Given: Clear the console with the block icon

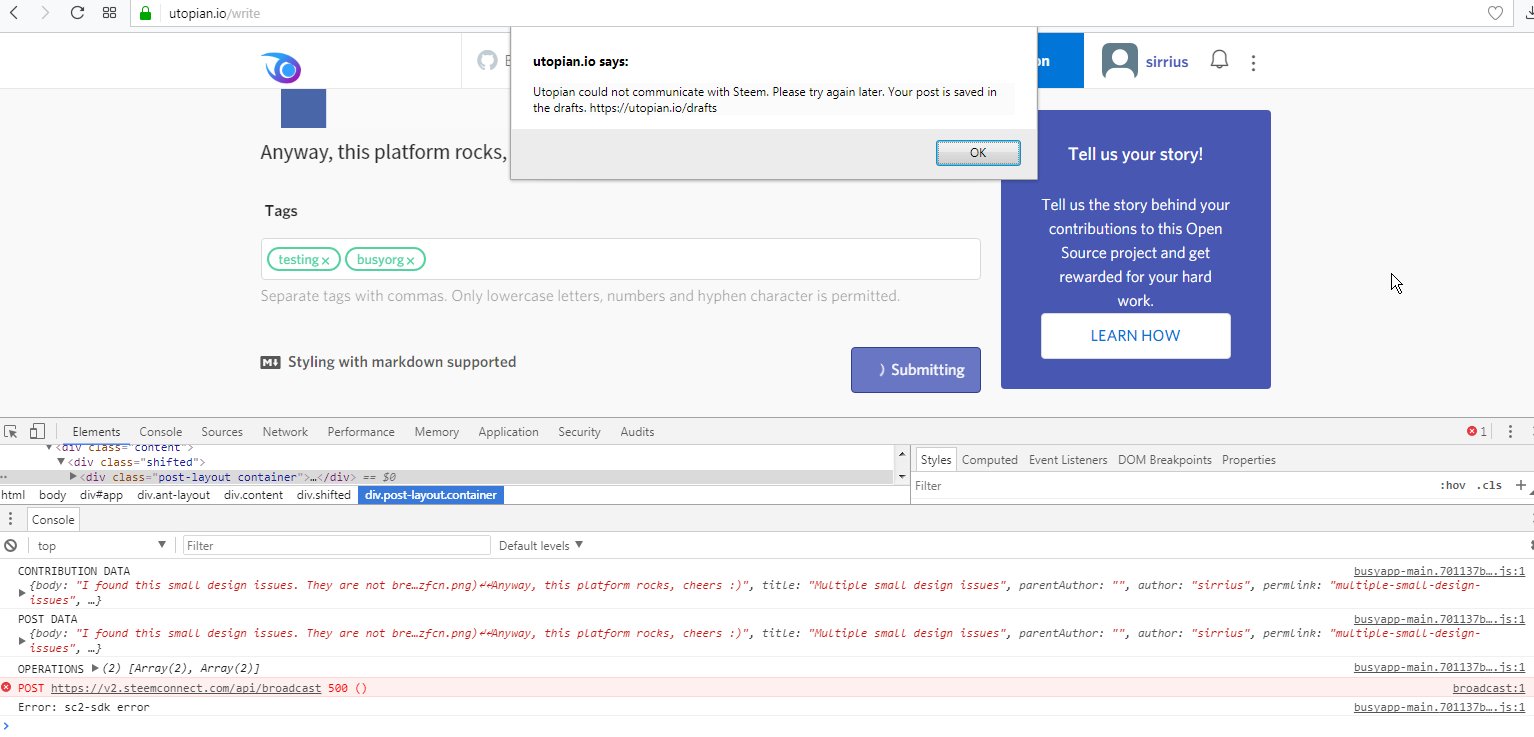Looking at the screenshot, I should click(10, 545).
